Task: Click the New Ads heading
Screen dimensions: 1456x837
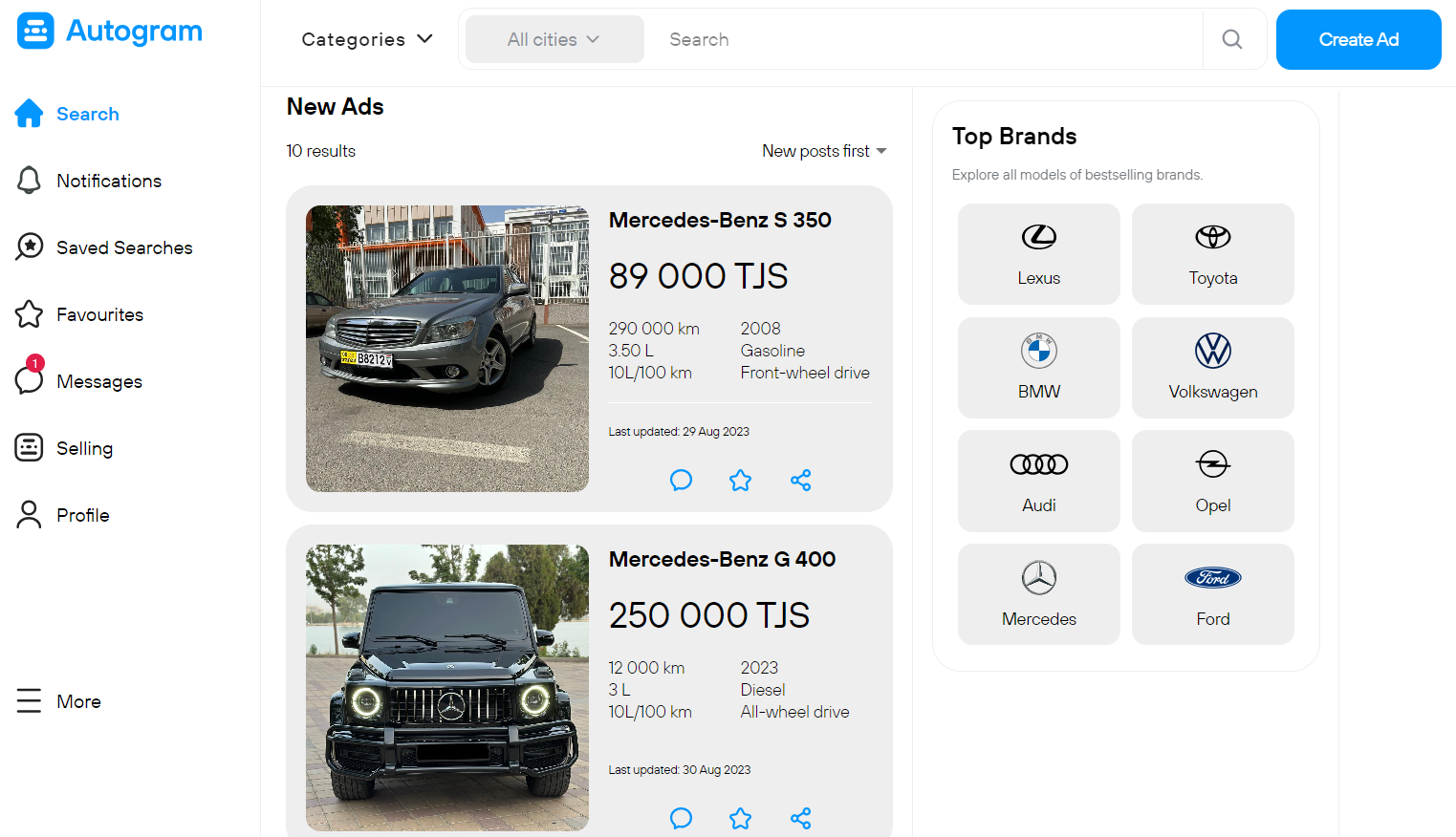Action: pyautogui.click(x=335, y=107)
